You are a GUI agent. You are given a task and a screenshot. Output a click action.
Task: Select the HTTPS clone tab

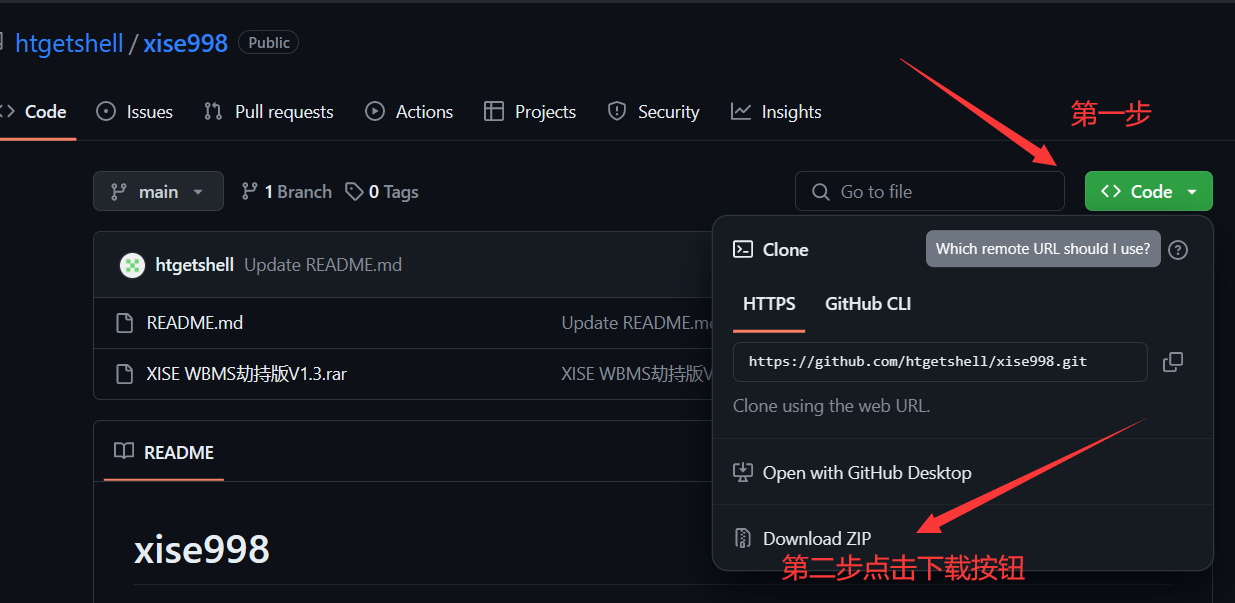pos(769,304)
